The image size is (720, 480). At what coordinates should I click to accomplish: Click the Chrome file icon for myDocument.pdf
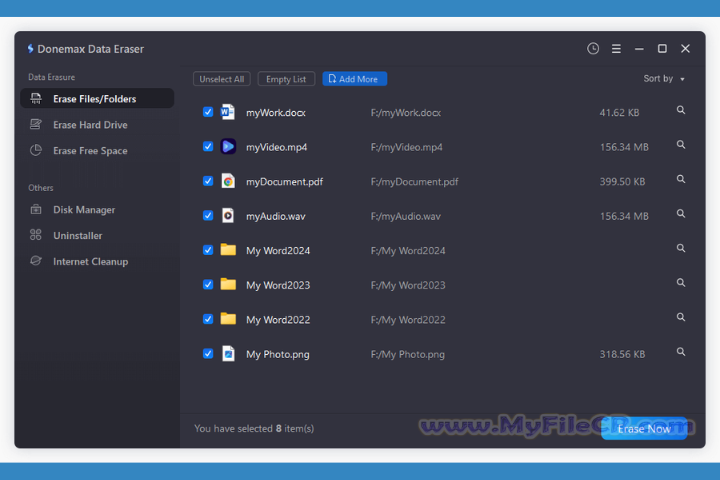tap(228, 181)
